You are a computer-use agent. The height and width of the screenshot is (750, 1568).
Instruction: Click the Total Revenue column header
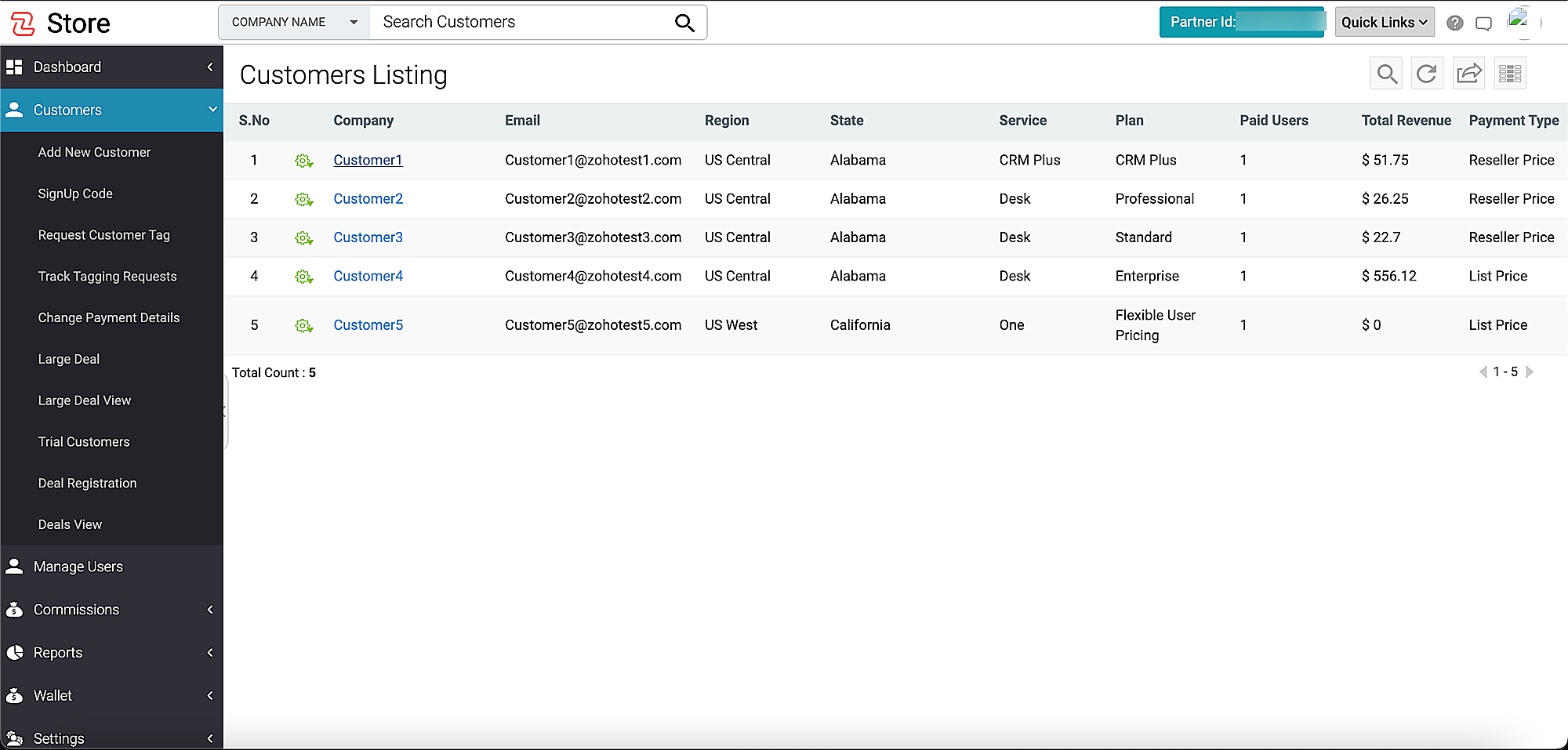click(1406, 121)
